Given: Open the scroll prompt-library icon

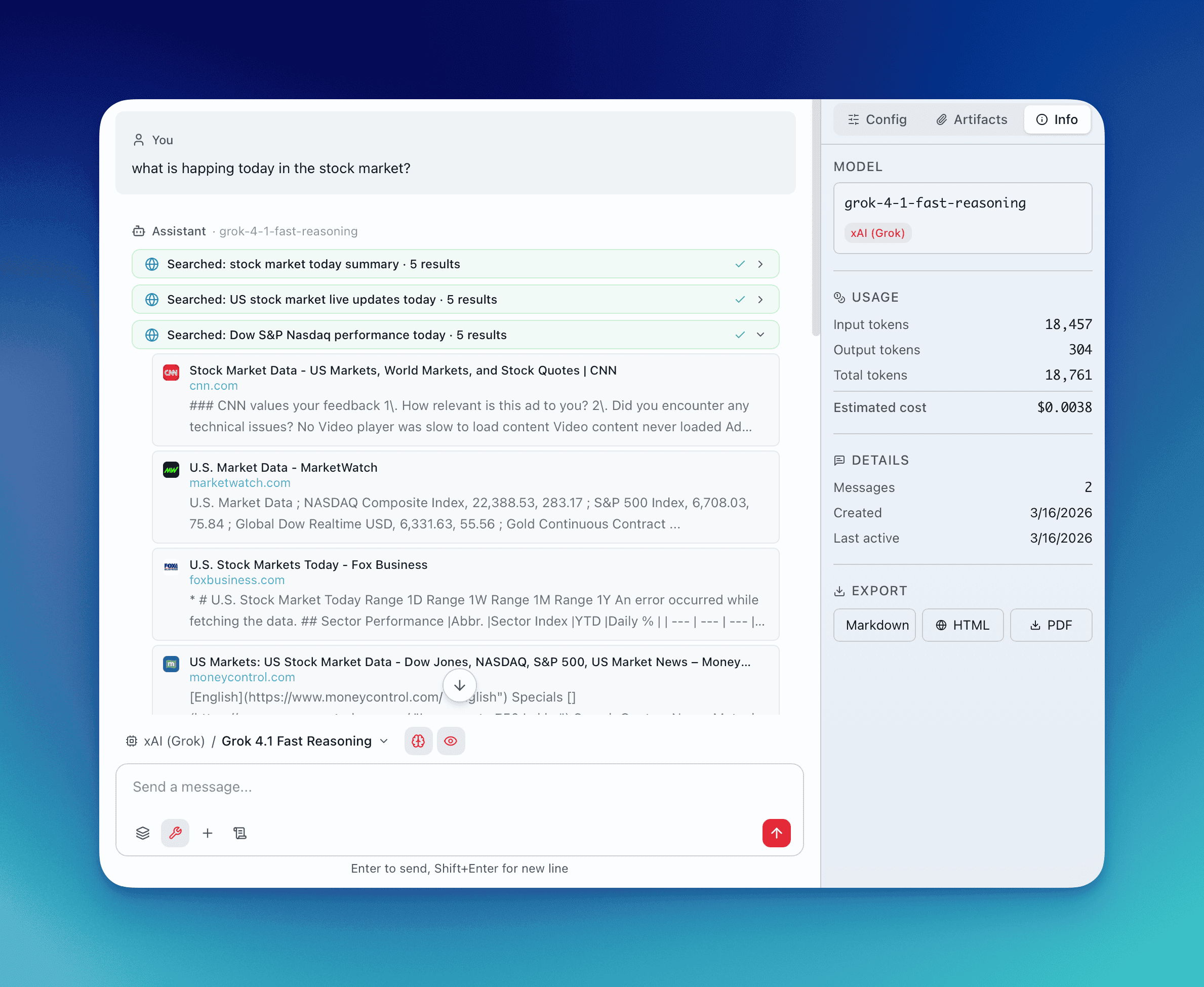Looking at the screenshot, I should click(240, 833).
